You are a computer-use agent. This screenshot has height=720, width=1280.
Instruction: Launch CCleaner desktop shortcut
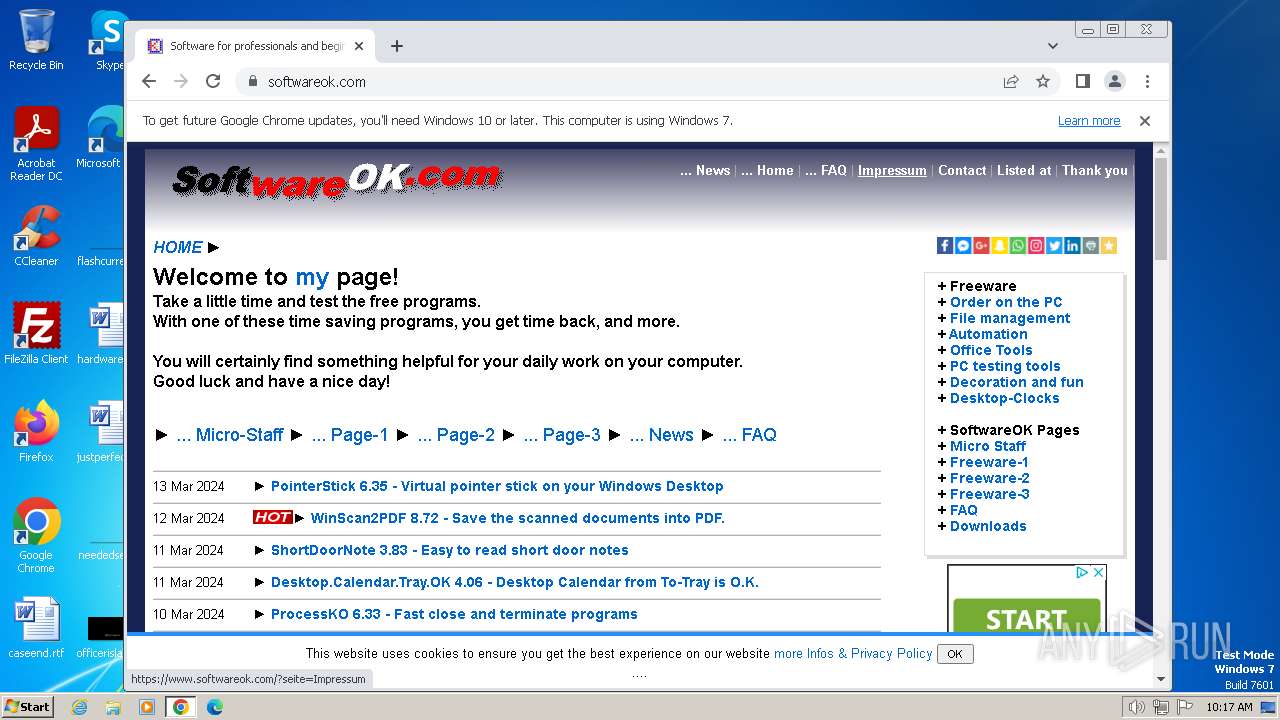click(x=36, y=236)
